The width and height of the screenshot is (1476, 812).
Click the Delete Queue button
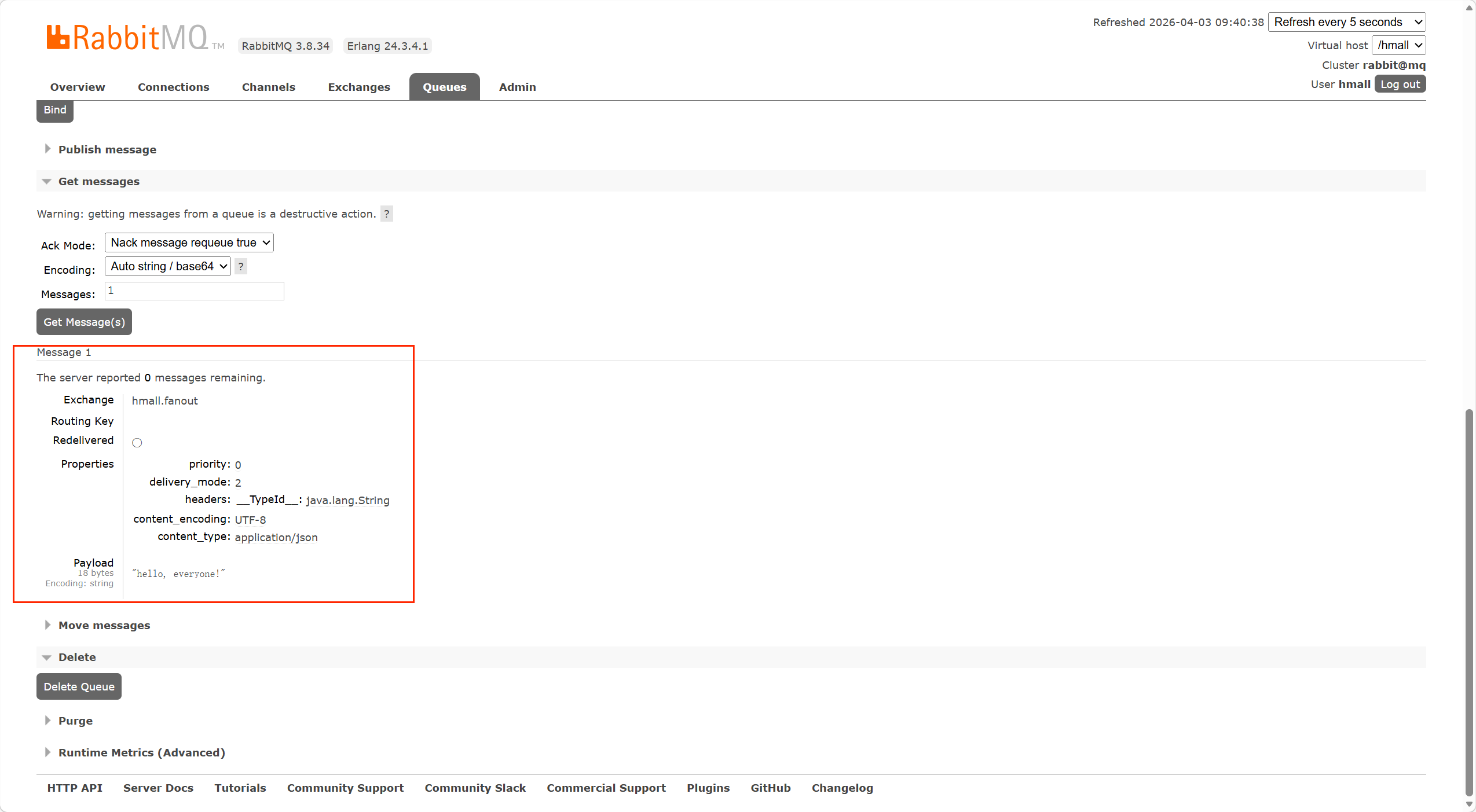(79, 686)
